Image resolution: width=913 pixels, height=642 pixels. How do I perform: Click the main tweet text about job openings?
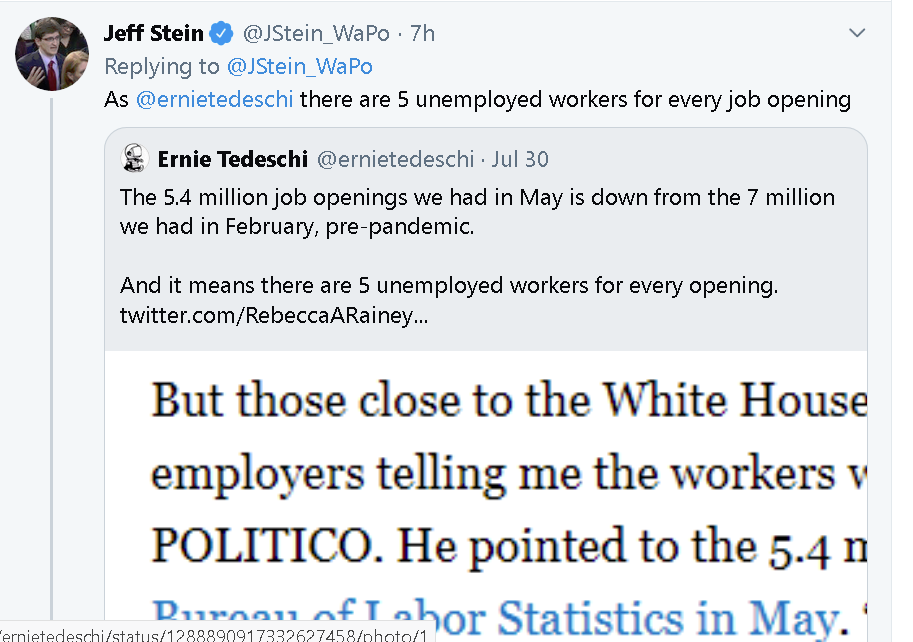coord(477,100)
